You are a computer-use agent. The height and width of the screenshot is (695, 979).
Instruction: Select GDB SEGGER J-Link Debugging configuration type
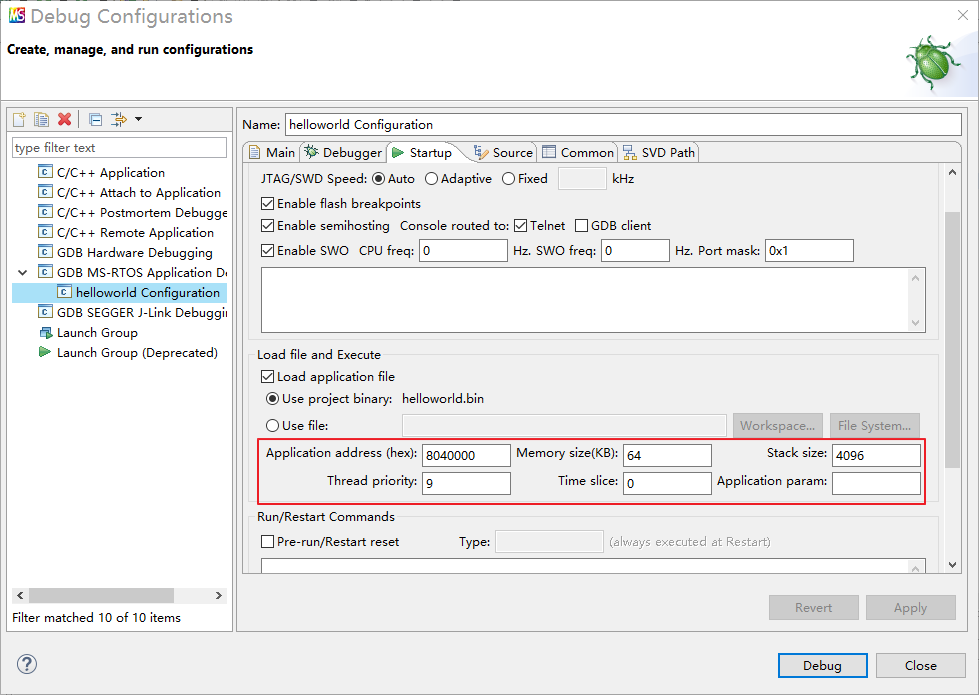pos(141,313)
